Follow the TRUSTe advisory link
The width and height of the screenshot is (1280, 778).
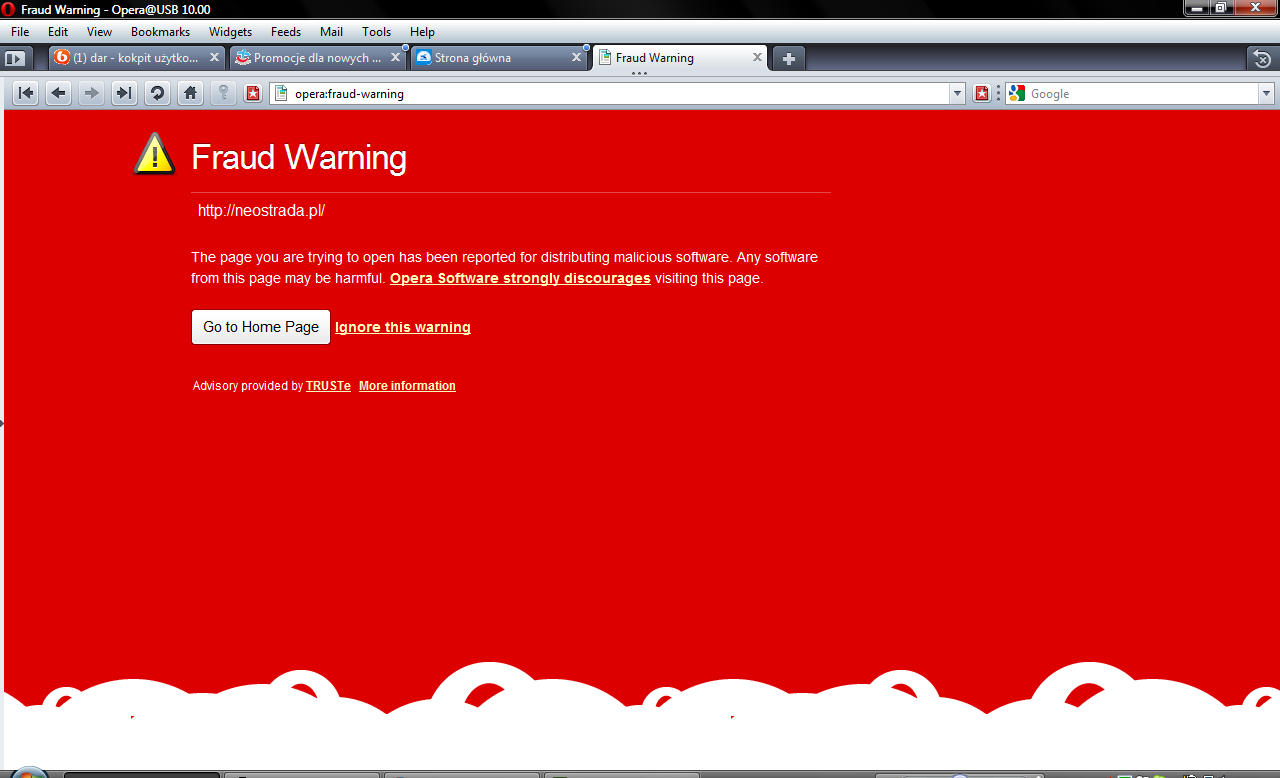pyautogui.click(x=328, y=386)
